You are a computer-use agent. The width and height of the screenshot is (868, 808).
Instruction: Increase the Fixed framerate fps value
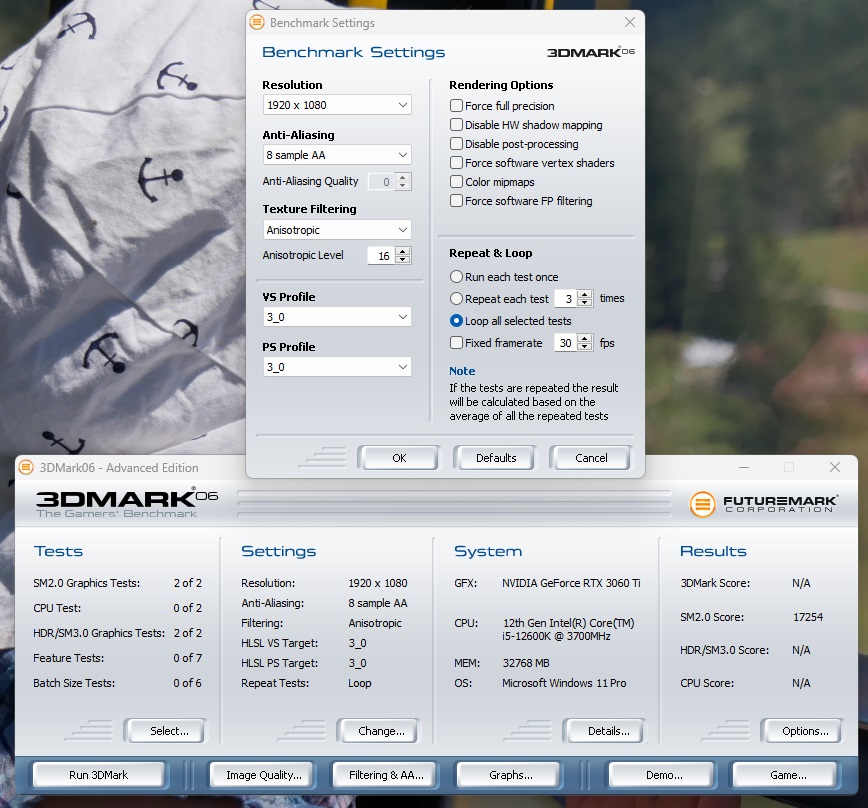coord(585,339)
